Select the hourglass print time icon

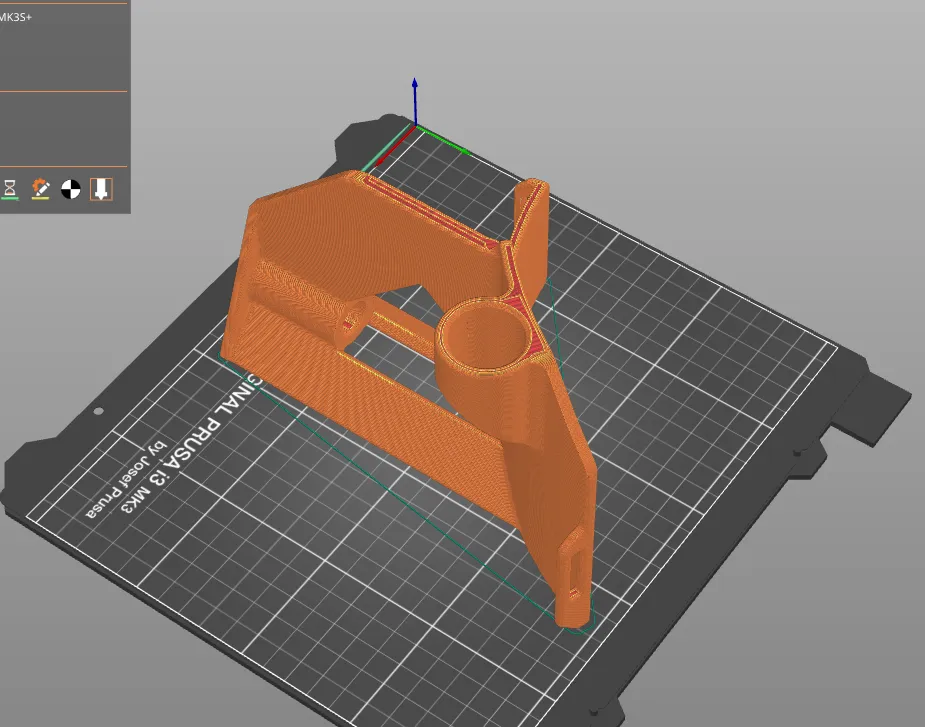point(10,188)
